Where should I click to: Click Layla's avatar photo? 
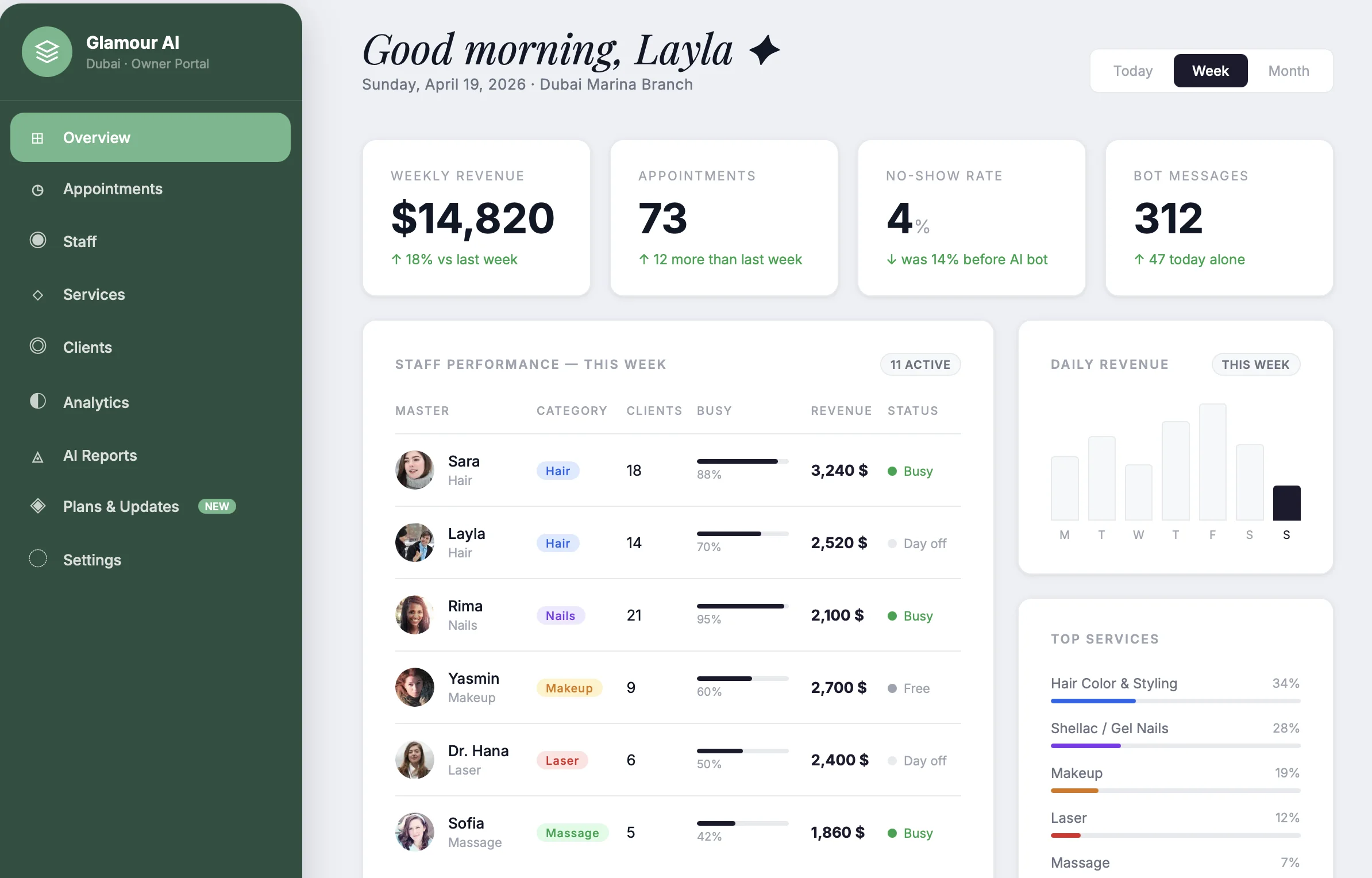coord(414,542)
